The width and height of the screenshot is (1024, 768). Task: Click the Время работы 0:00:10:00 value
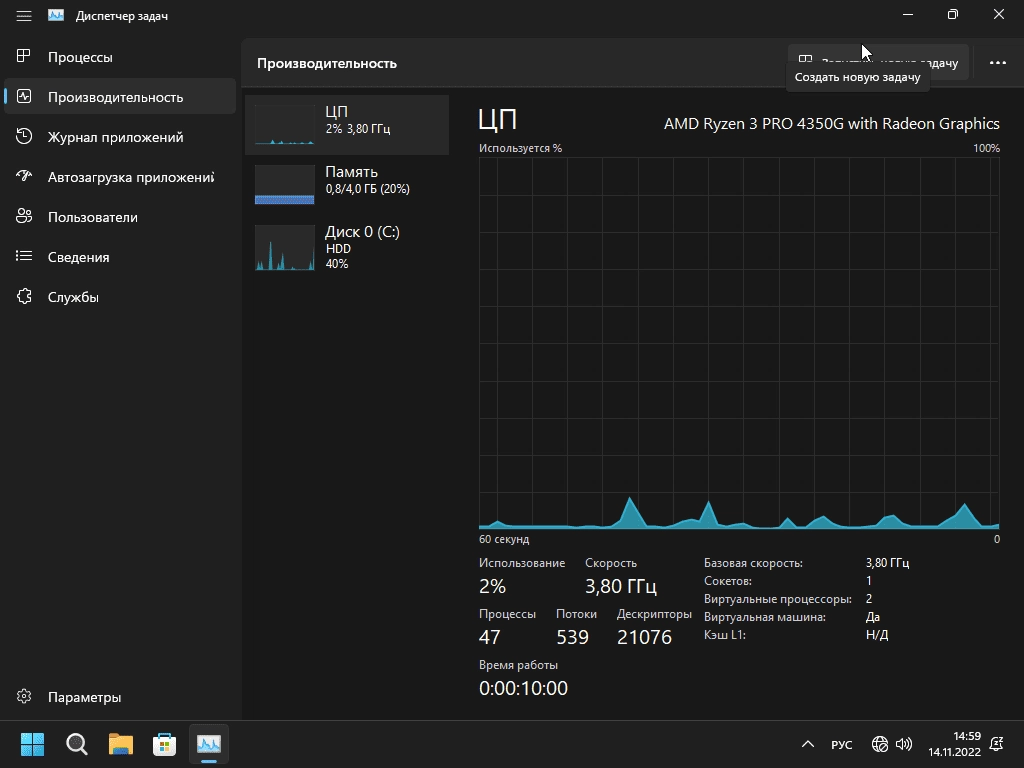coord(523,688)
